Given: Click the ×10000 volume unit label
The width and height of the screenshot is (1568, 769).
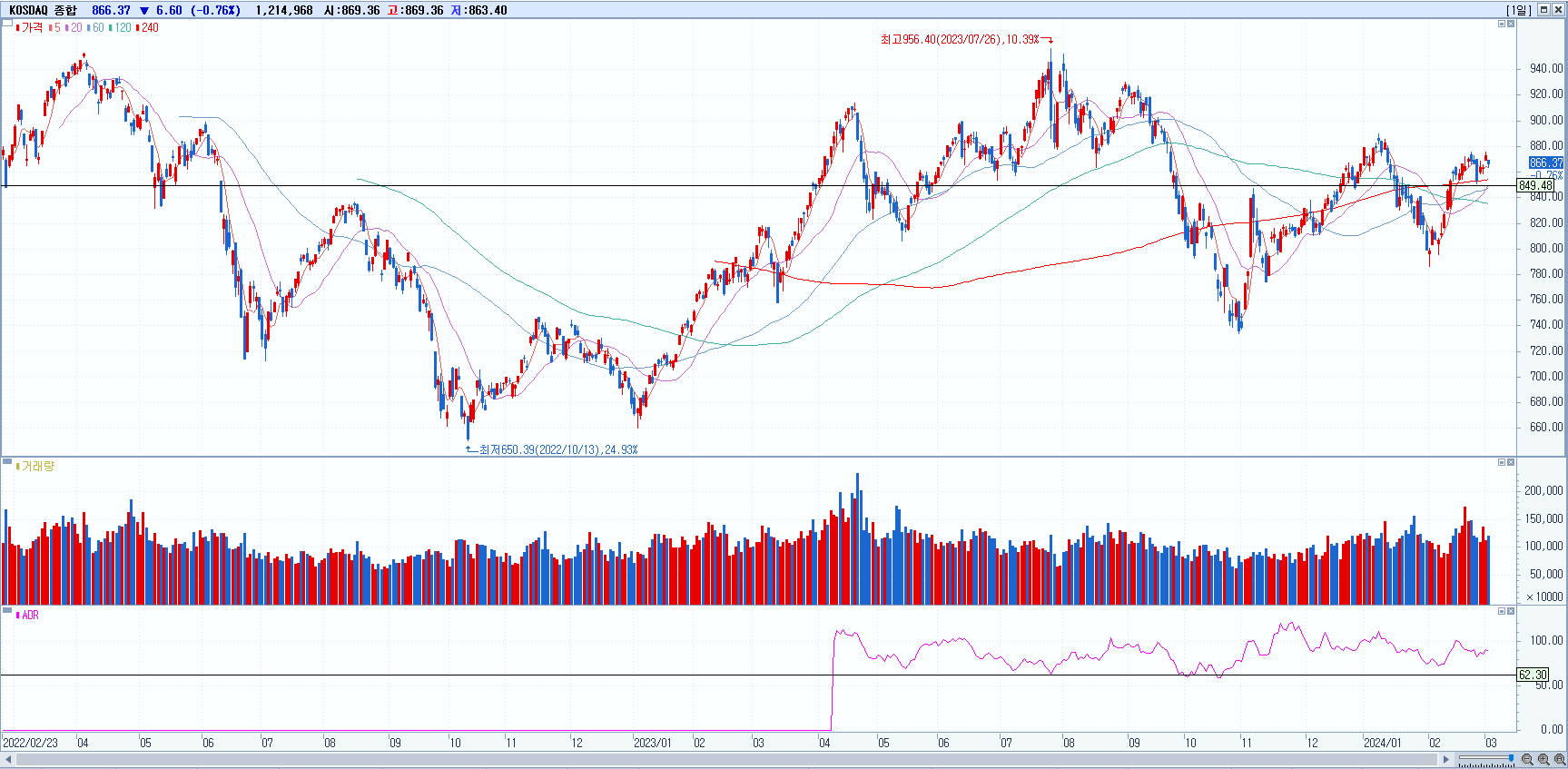Looking at the screenshot, I should [x=1544, y=596].
